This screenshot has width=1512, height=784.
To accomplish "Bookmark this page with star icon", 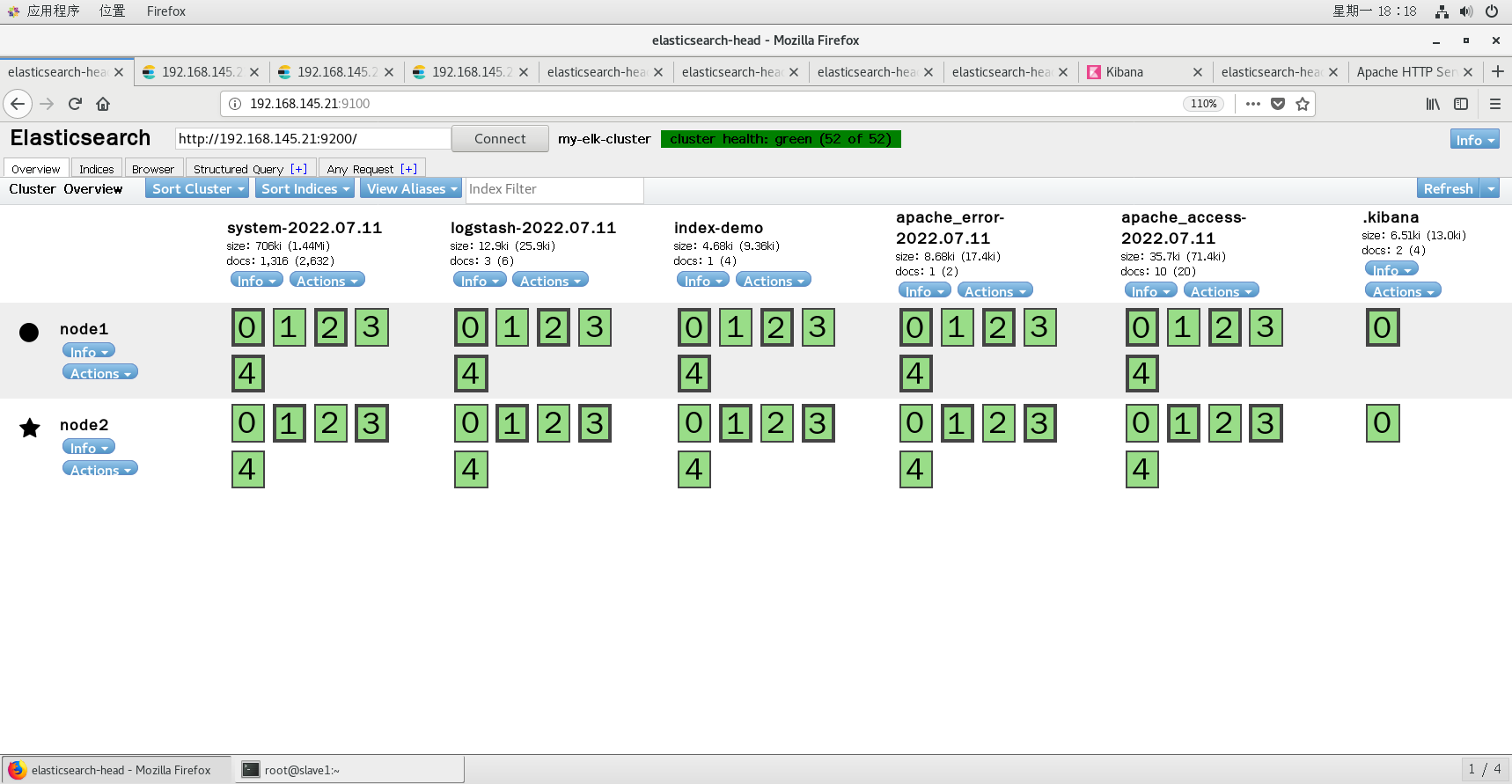I will coord(1303,104).
